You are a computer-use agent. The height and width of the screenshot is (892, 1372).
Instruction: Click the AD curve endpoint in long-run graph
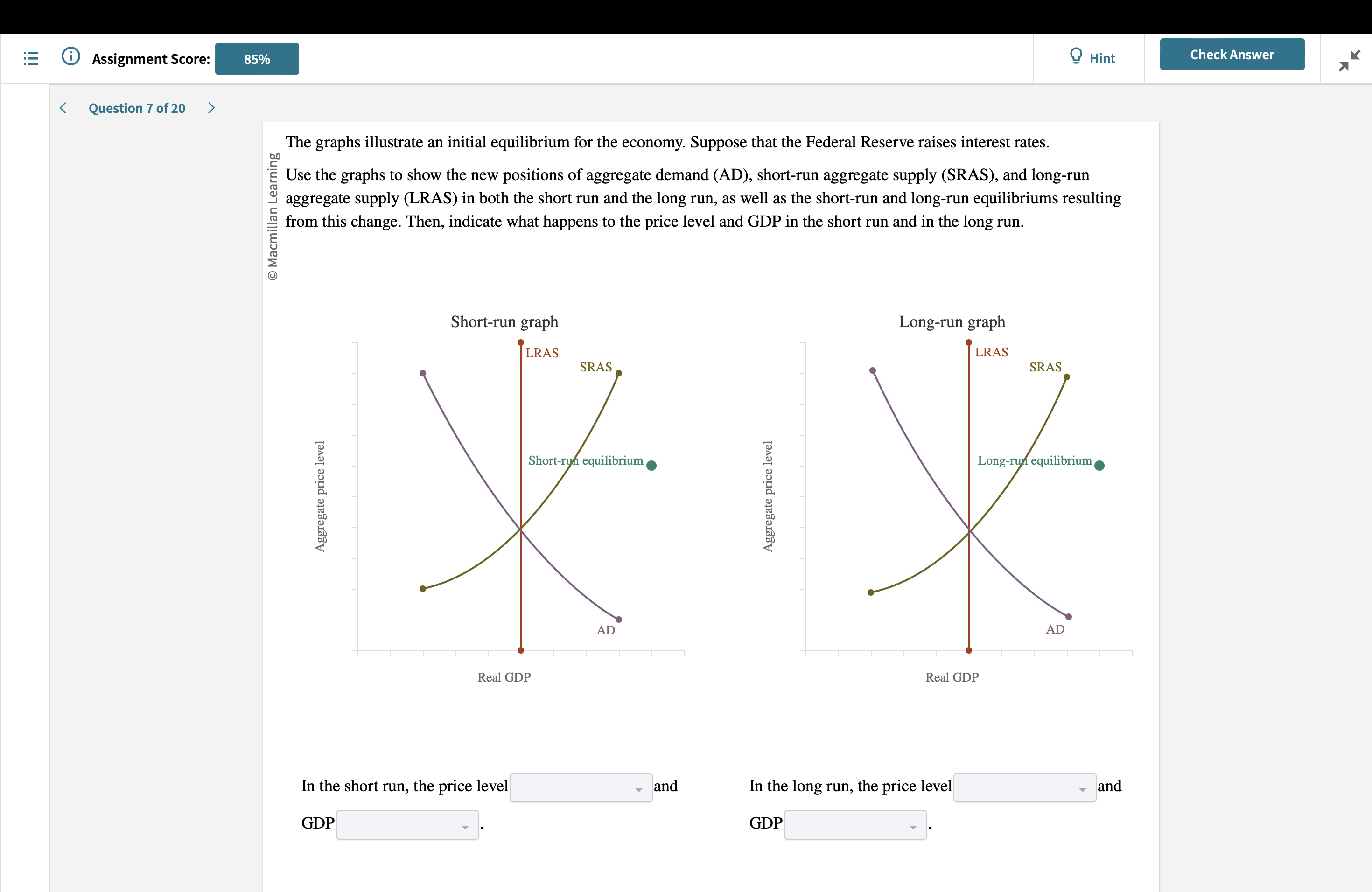pyautogui.click(x=1068, y=617)
